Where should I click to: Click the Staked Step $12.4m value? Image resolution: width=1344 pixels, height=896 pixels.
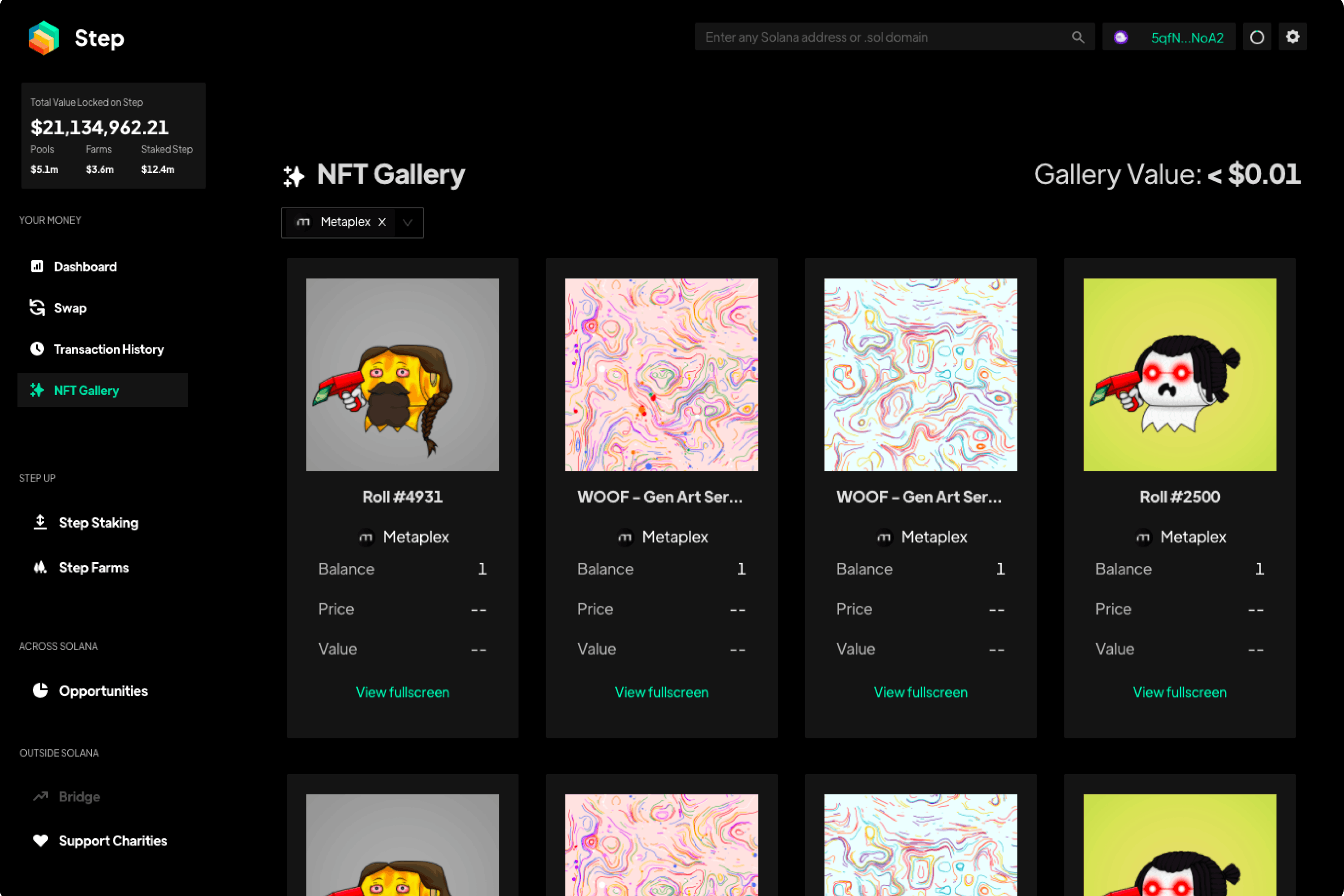[158, 169]
